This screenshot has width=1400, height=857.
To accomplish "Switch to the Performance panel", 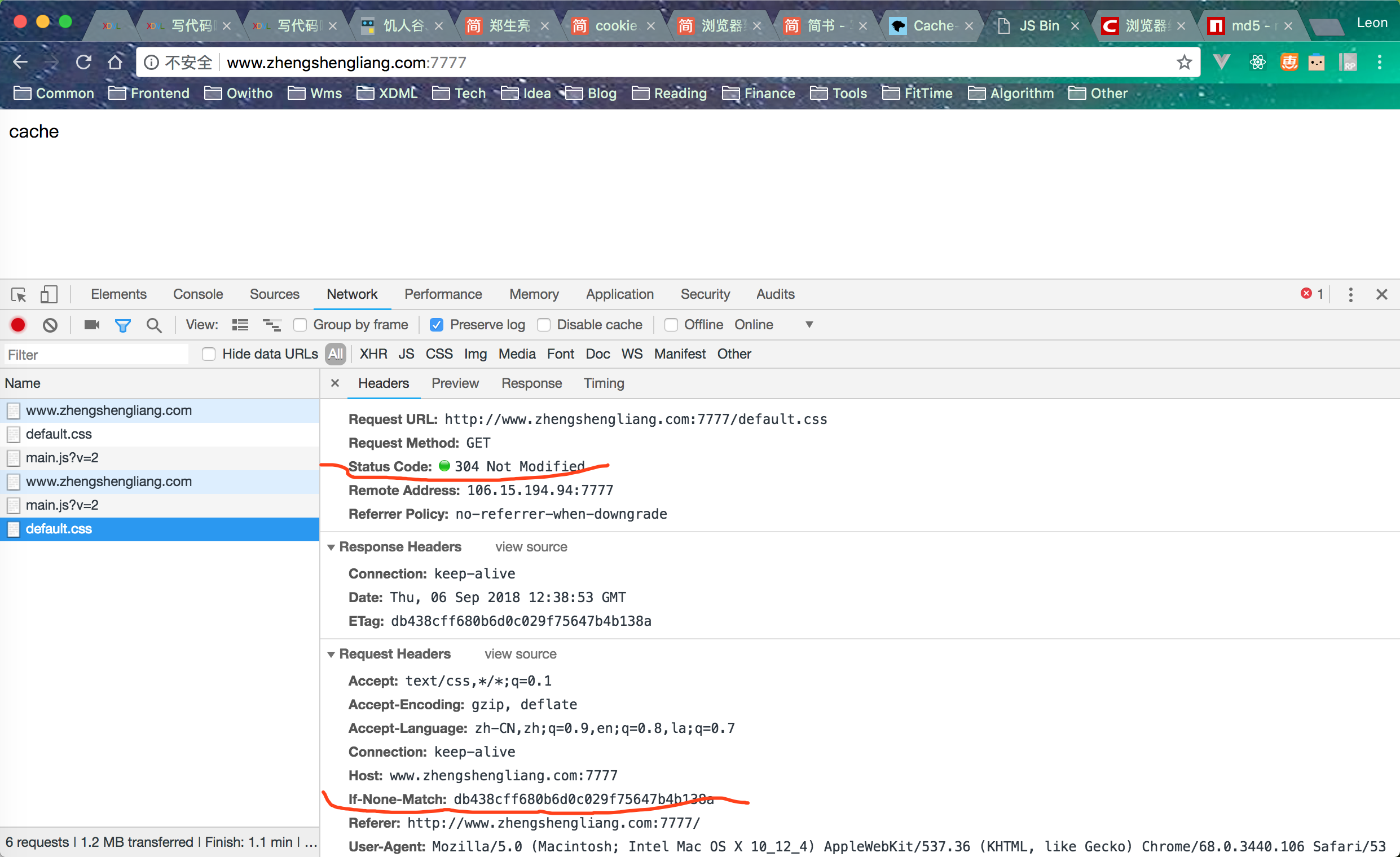I will pos(443,294).
